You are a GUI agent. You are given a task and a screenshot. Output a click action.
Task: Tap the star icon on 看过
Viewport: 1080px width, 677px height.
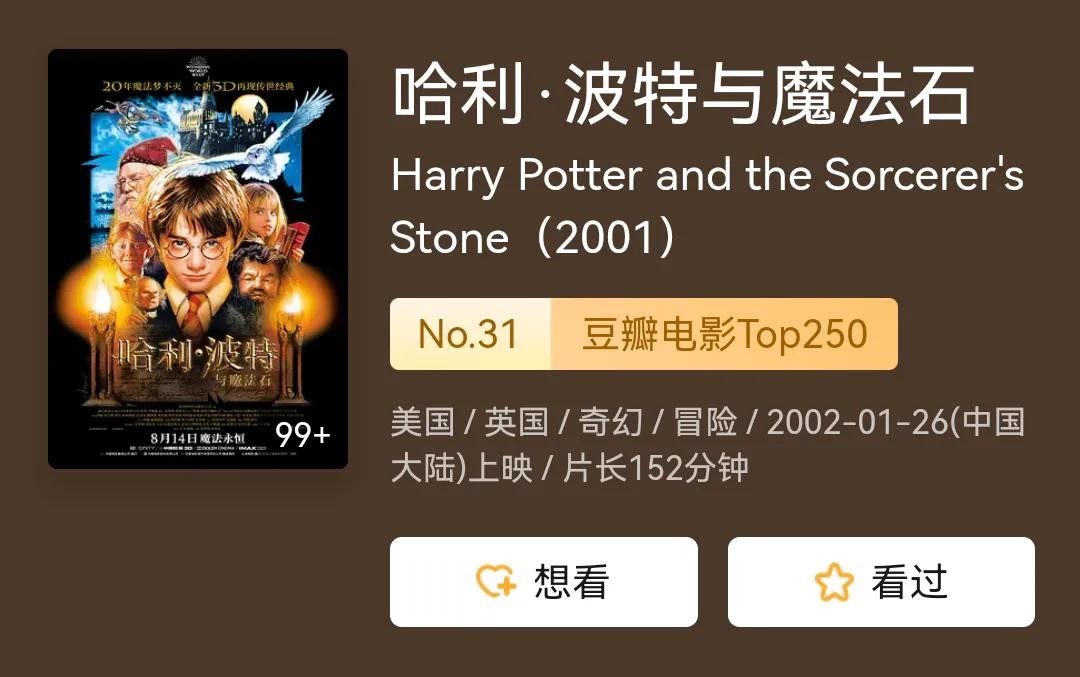[x=833, y=582]
